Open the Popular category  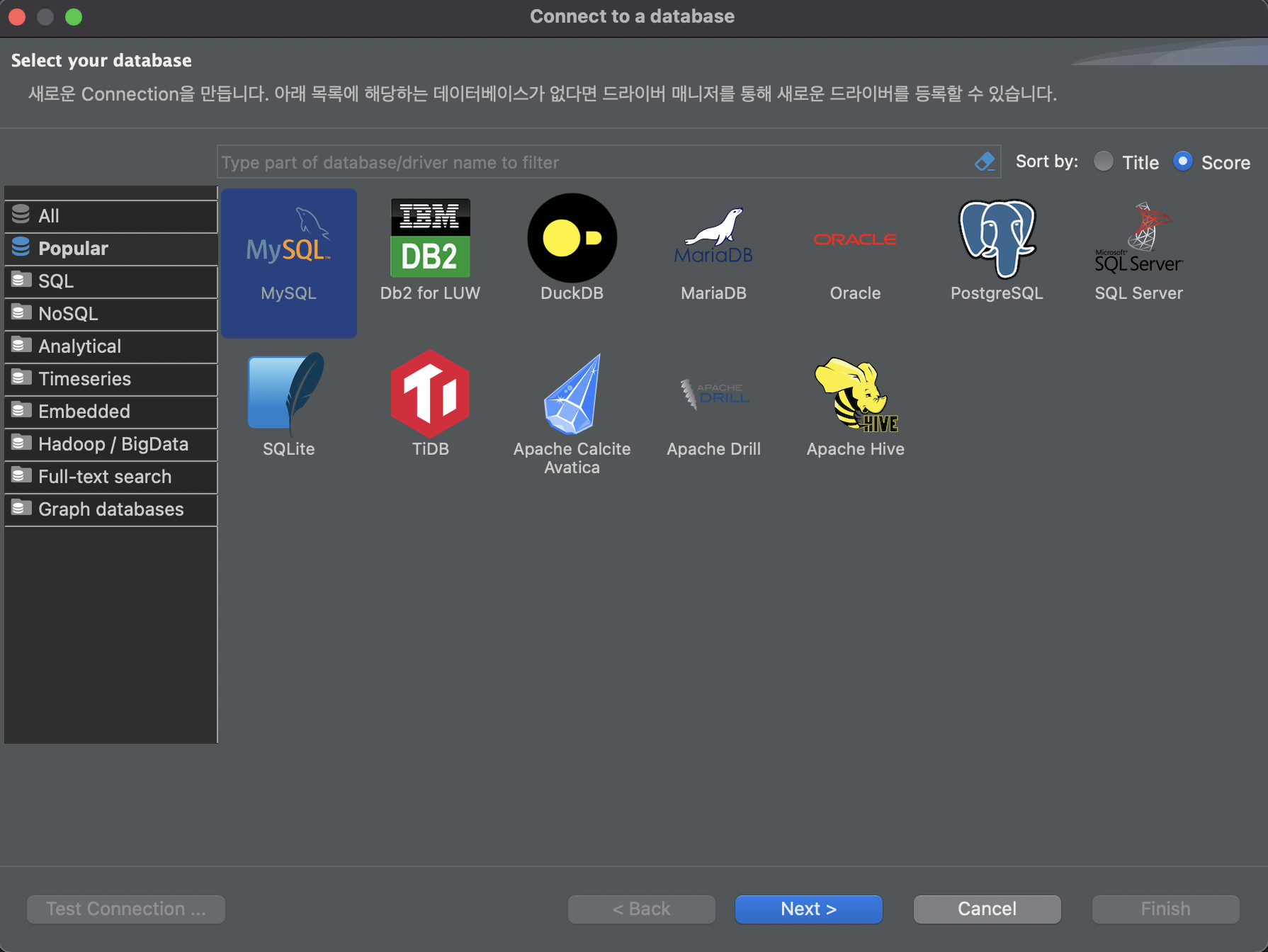click(x=111, y=249)
